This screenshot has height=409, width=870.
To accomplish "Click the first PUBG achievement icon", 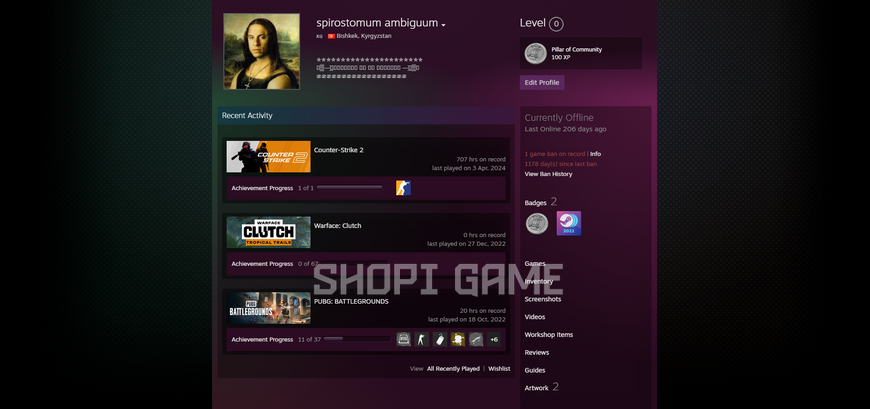I will tap(403, 339).
